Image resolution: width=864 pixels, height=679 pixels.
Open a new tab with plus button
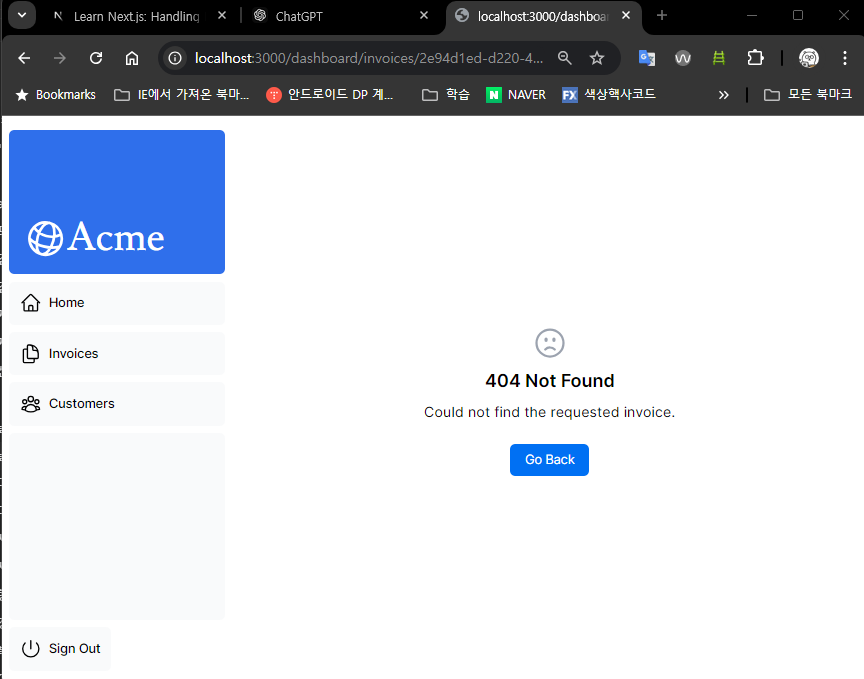click(x=662, y=16)
